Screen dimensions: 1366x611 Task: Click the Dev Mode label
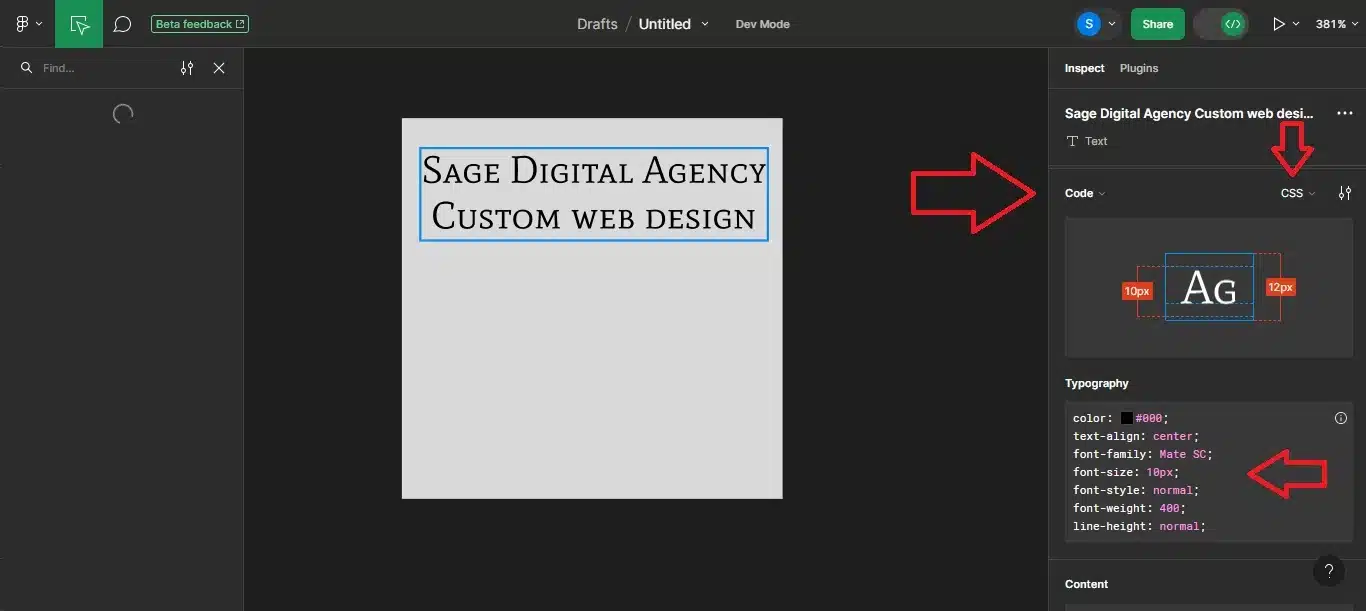click(762, 24)
